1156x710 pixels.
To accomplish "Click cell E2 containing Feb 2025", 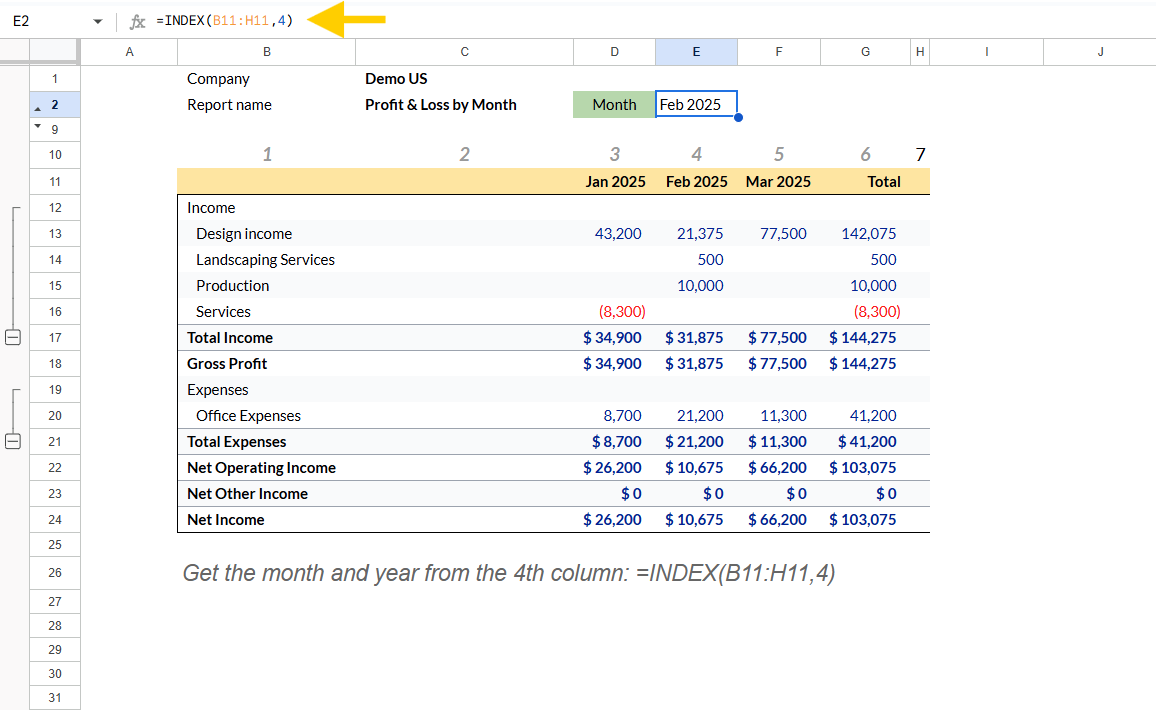I will (696, 105).
